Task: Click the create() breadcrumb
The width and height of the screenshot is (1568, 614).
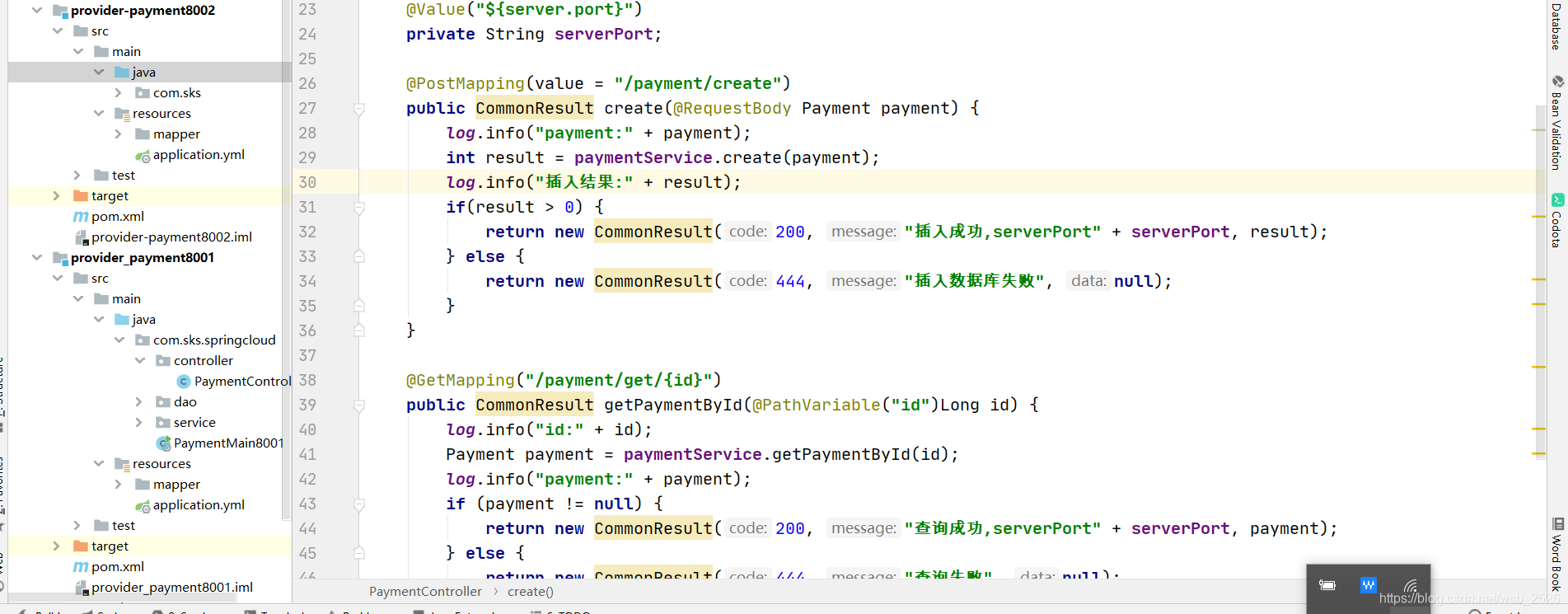Action: [x=531, y=592]
